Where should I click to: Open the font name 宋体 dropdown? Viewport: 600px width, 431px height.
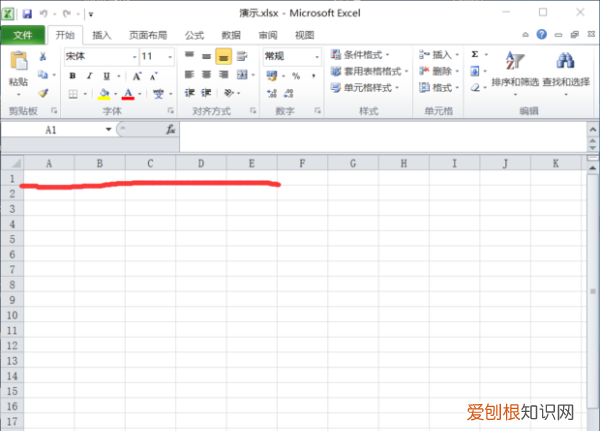point(134,57)
